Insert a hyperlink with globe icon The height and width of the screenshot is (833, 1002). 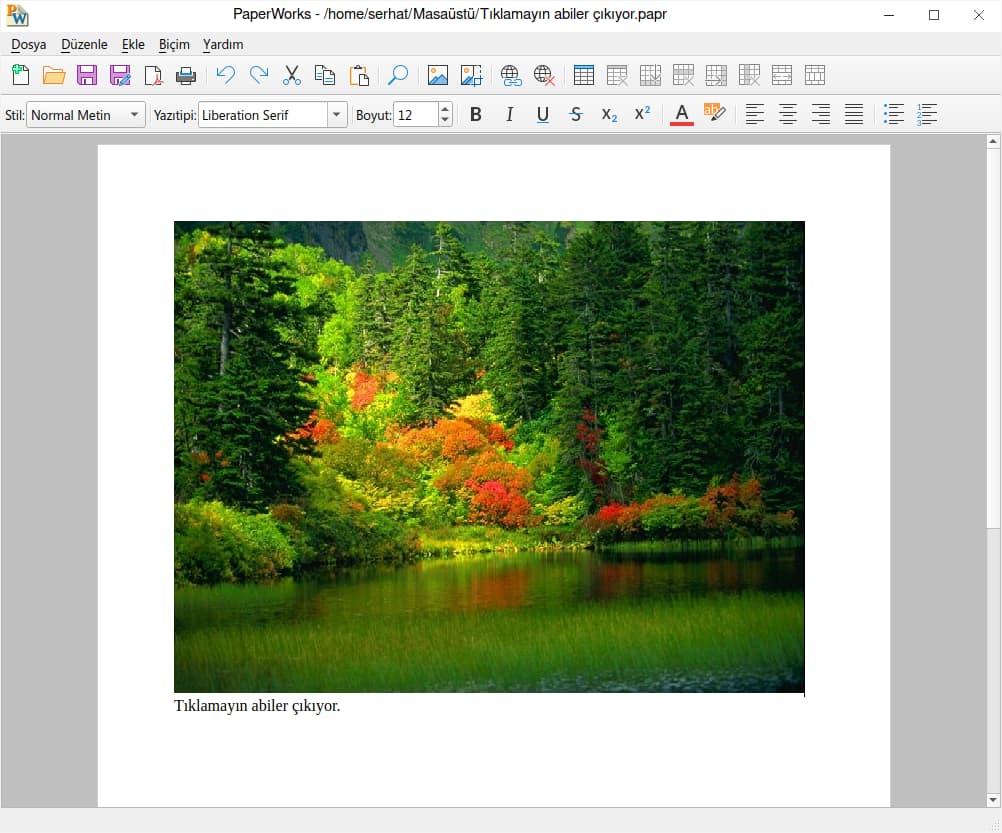pyautogui.click(x=511, y=75)
